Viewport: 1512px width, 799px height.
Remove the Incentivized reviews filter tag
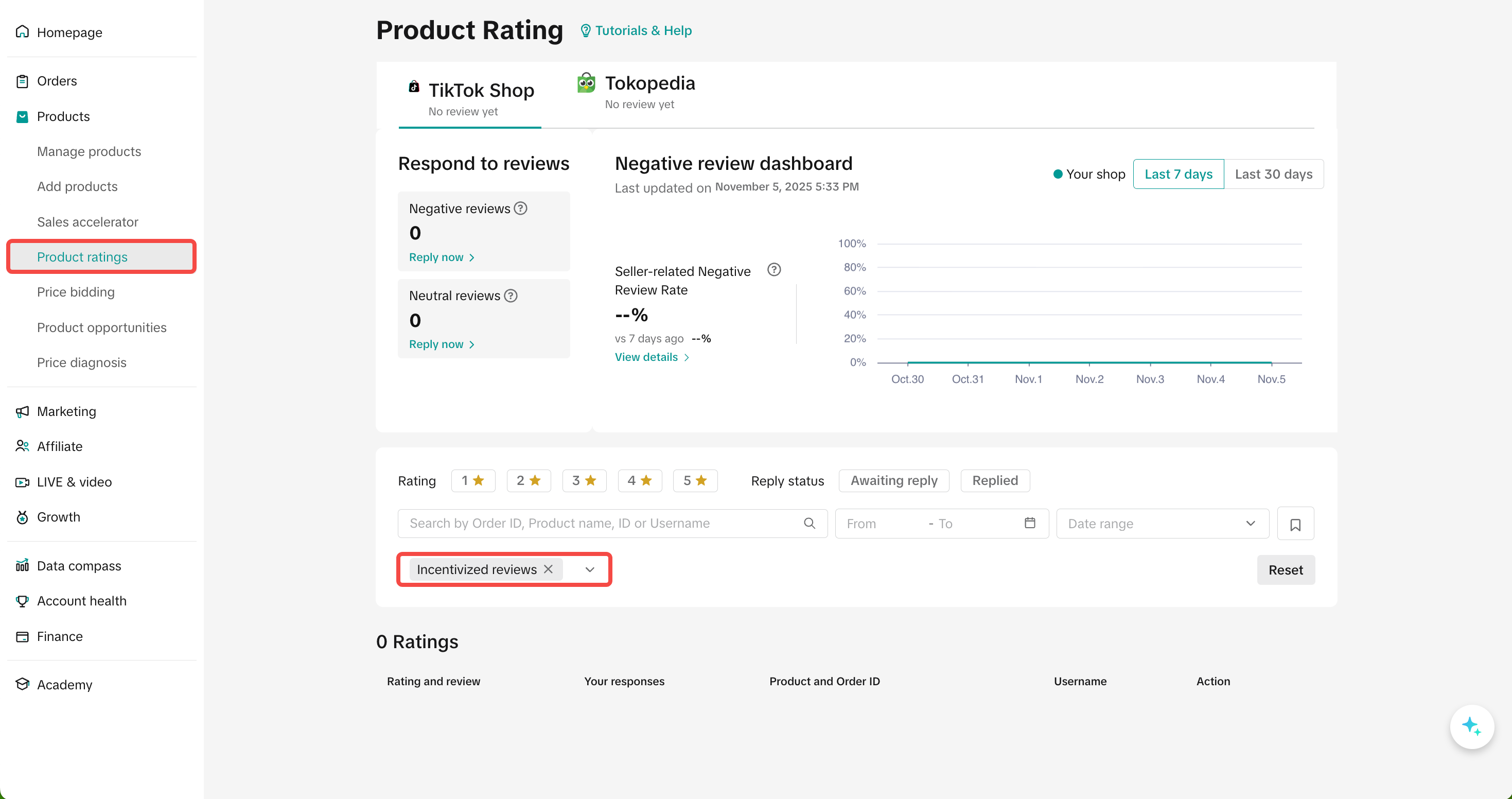548,569
